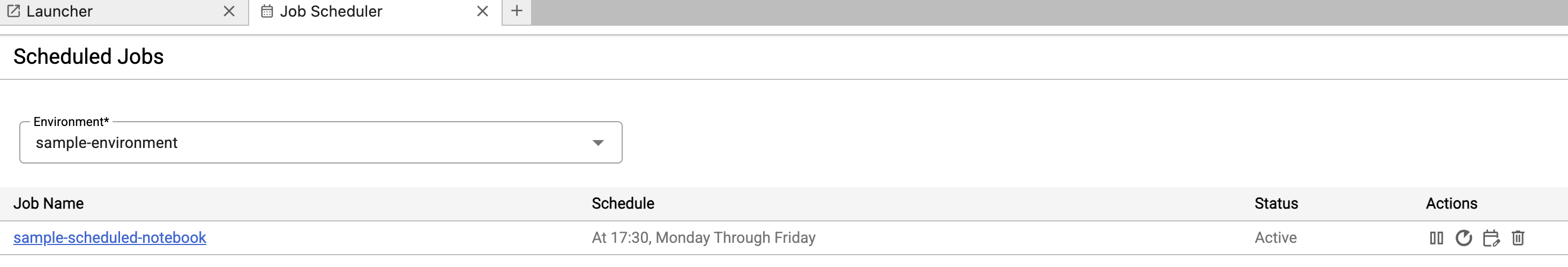Click the Status column header
The height and width of the screenshot is (267, 1568).
[x=1276, y=204]
